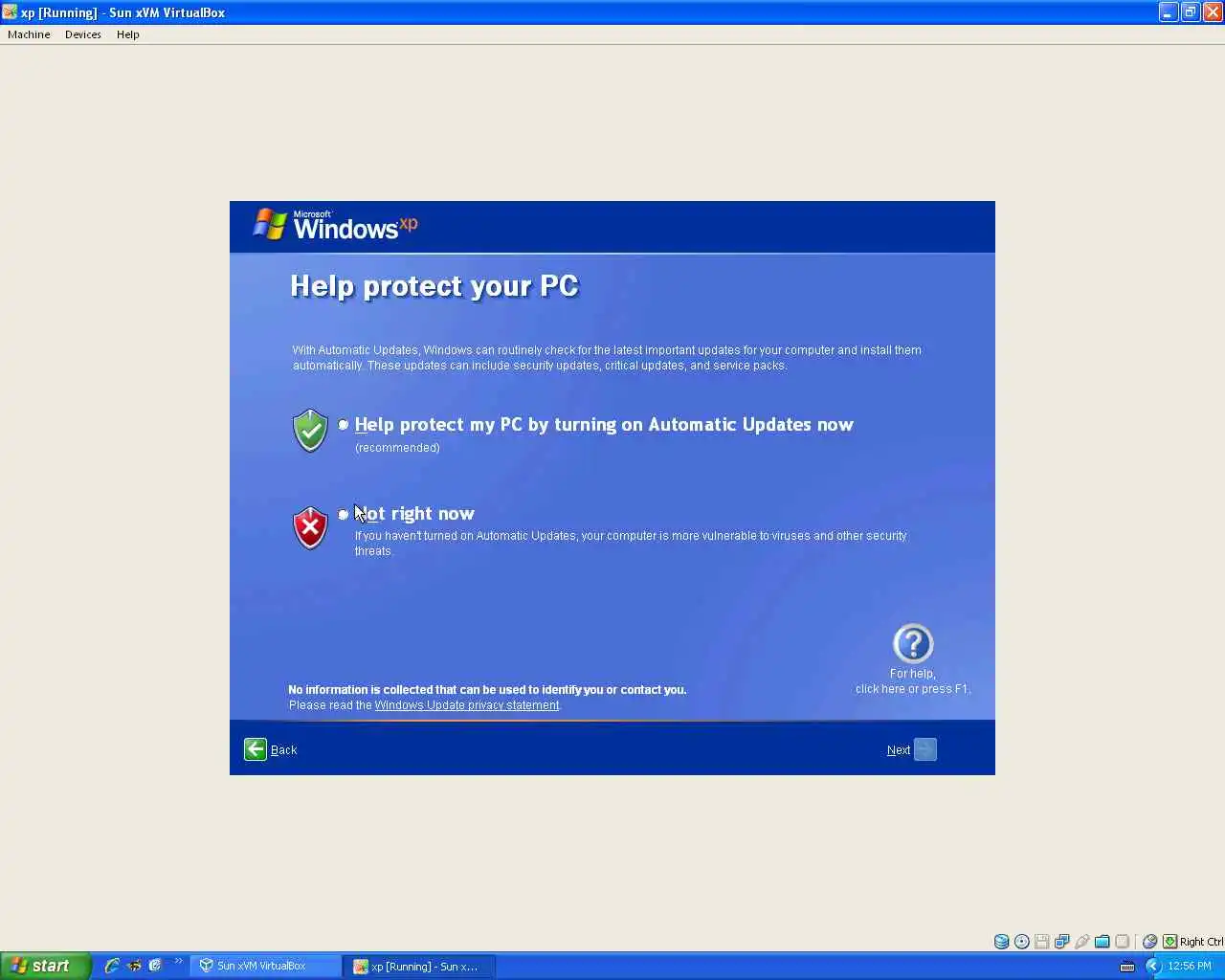This screenshot has width=1225, height=980.
Task: Click the 'Help protect your PC' heading
Action: click(434, 286)
